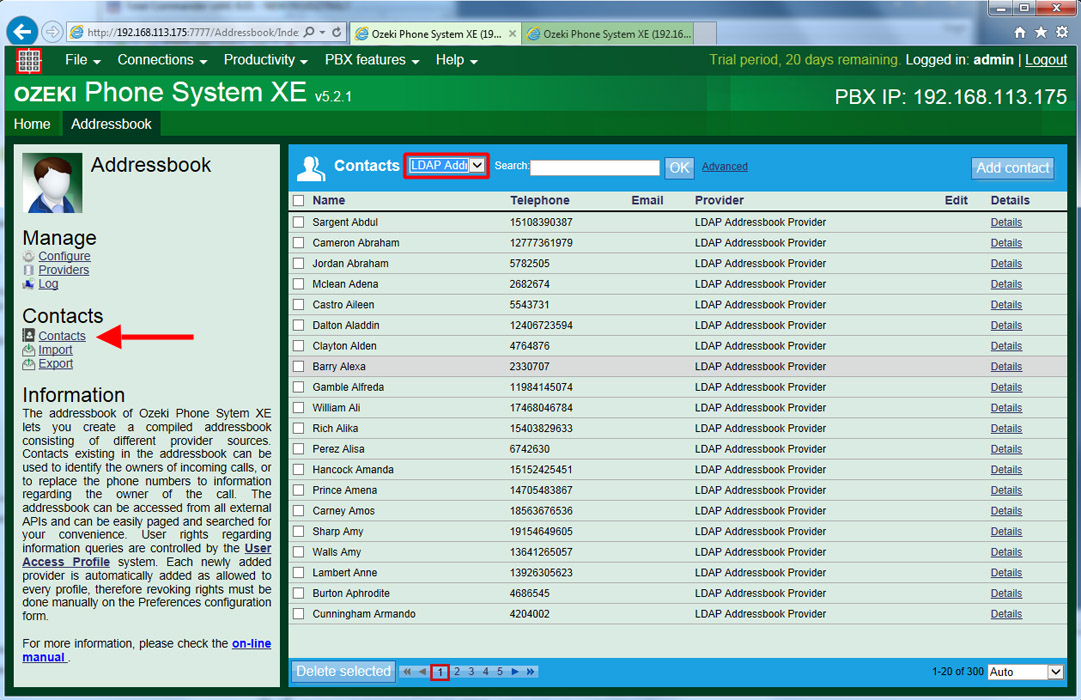Image resolution: width=1081 pixels, height=700 pixels.
Task: Click the Configure gear icon in Manage
Action: [28, 257]
